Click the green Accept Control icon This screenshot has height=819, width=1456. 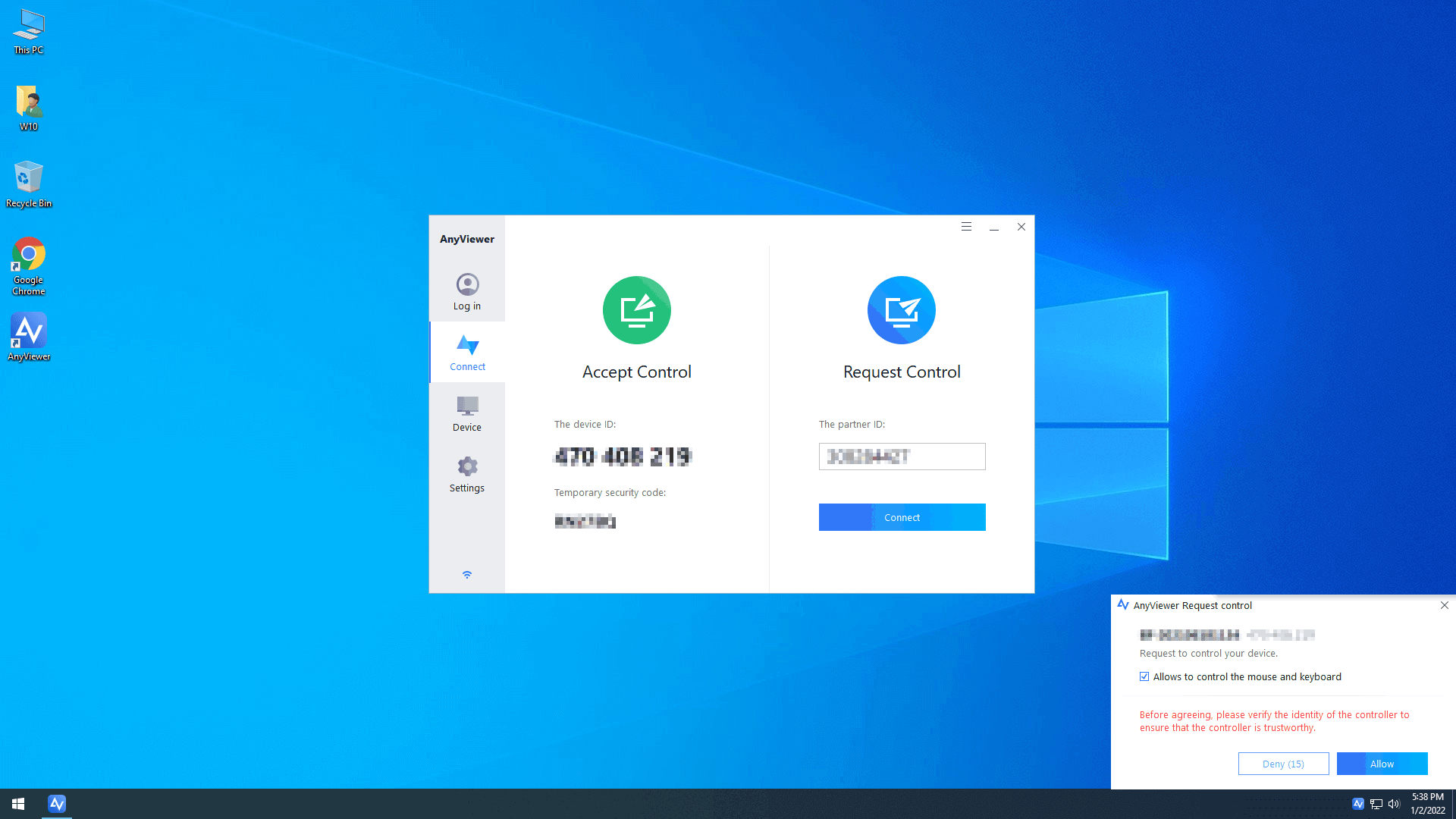pos(636,310)
